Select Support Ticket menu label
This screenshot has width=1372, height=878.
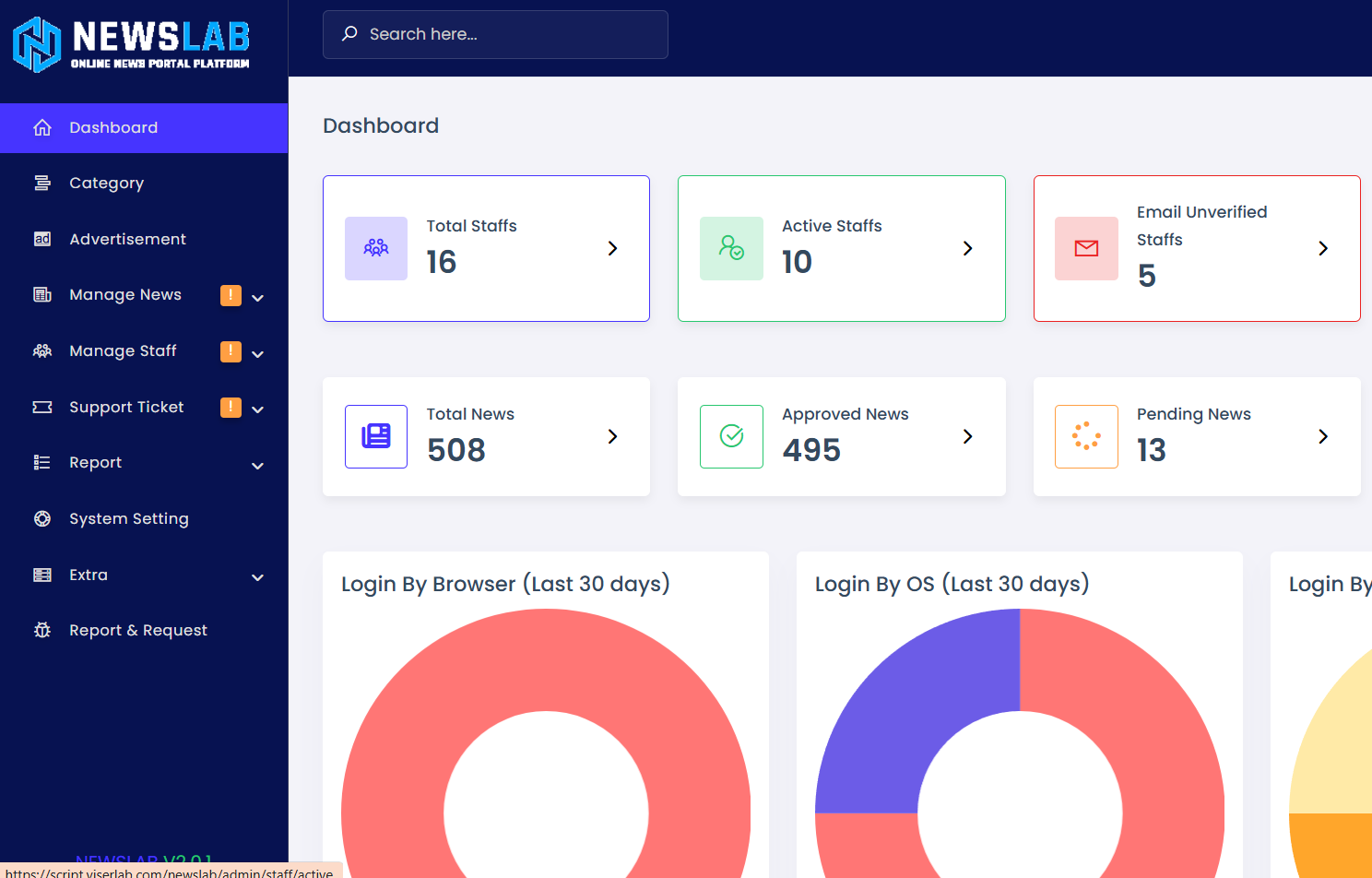tap(126, 407)
